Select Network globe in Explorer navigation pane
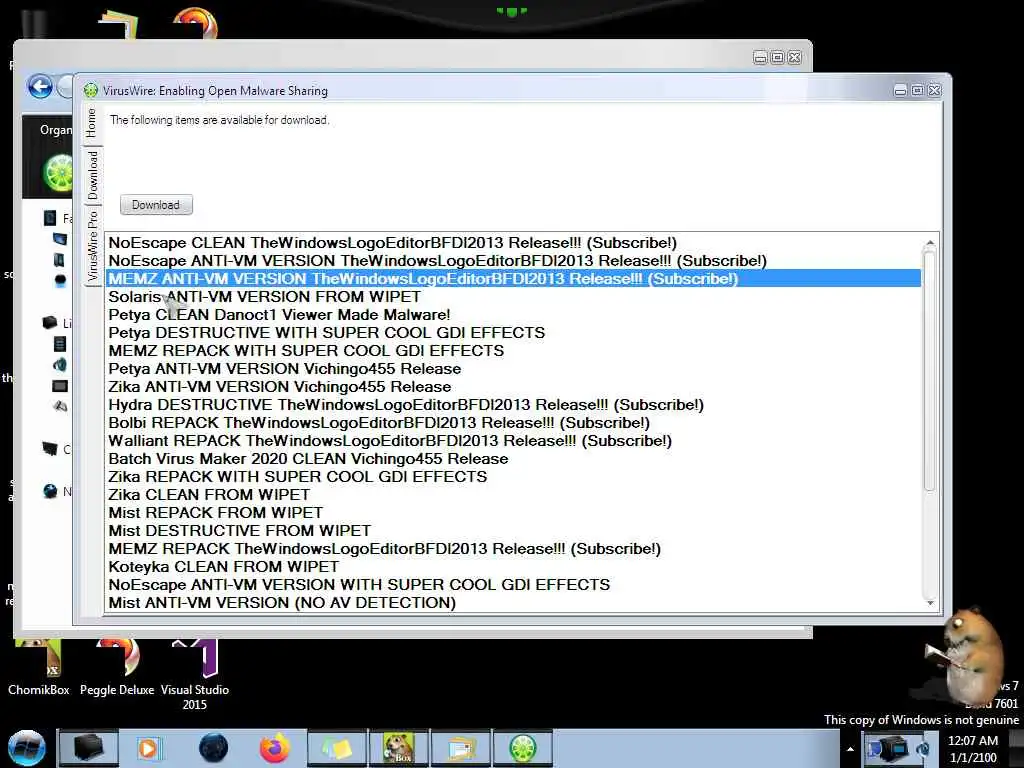 tap(50, 491)
